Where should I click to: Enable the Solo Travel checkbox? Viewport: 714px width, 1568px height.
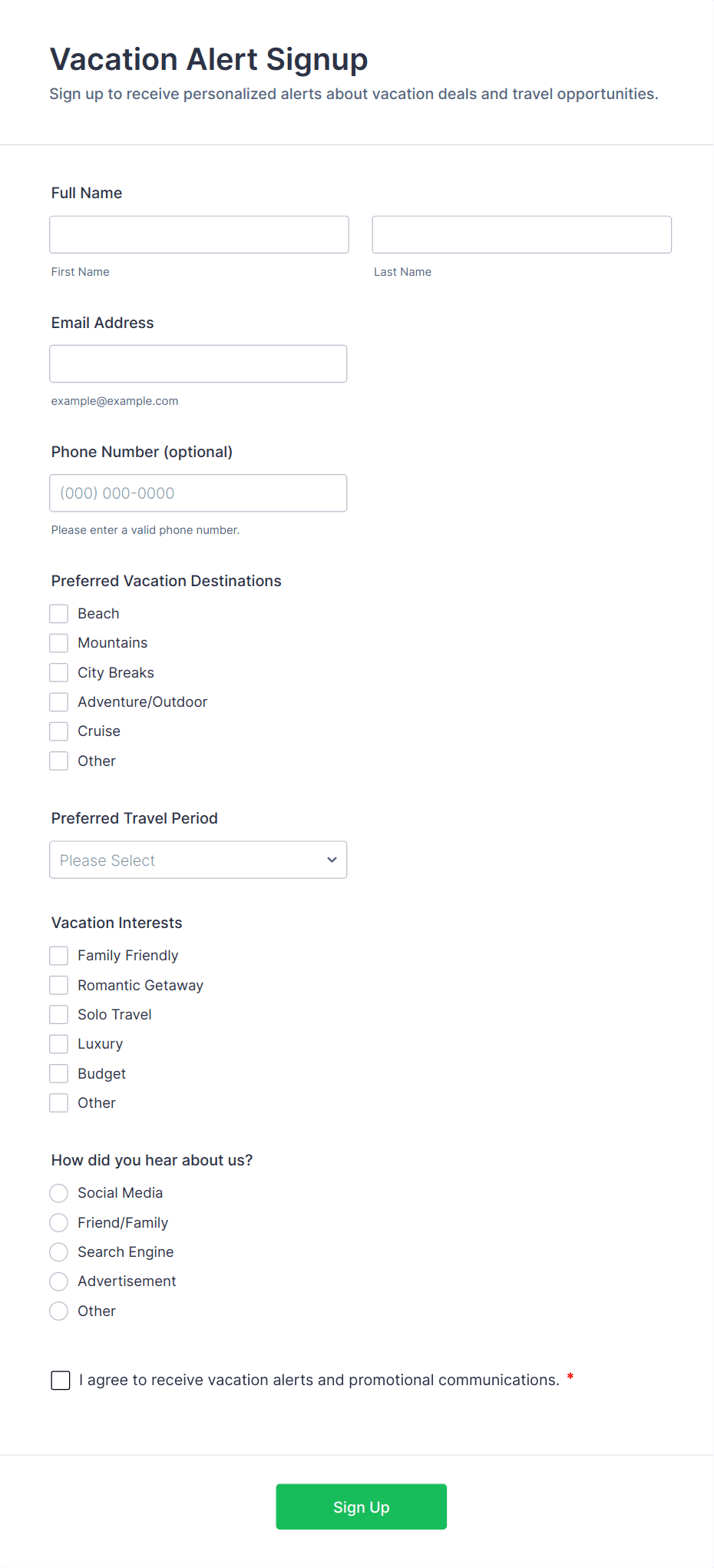58,1014
